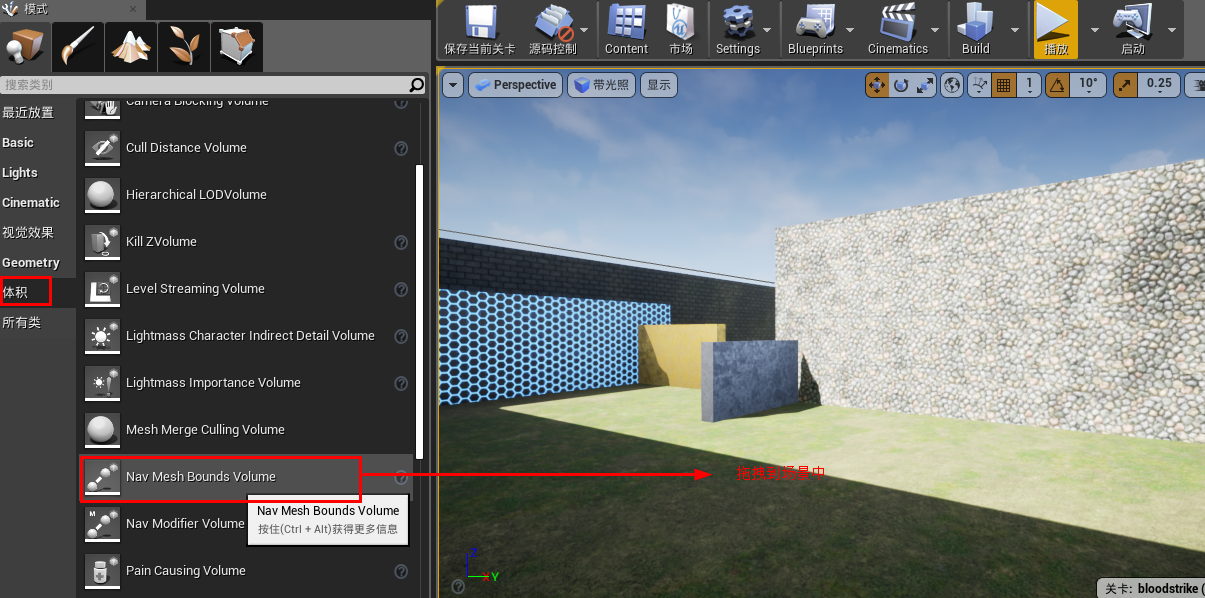
Task: Open Landscape editing mode
Action: tap(131, 46)
